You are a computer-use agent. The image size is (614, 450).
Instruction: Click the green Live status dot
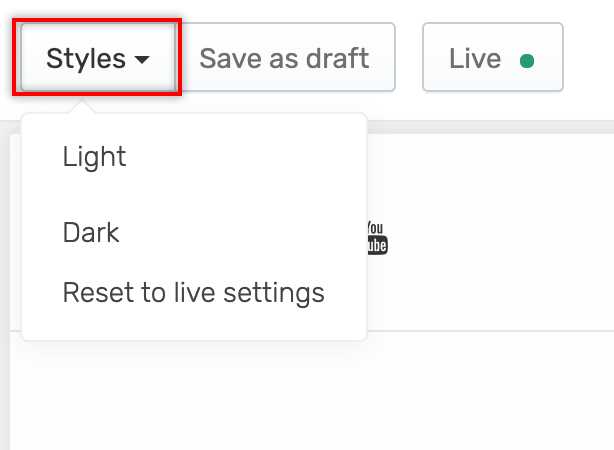527,61
